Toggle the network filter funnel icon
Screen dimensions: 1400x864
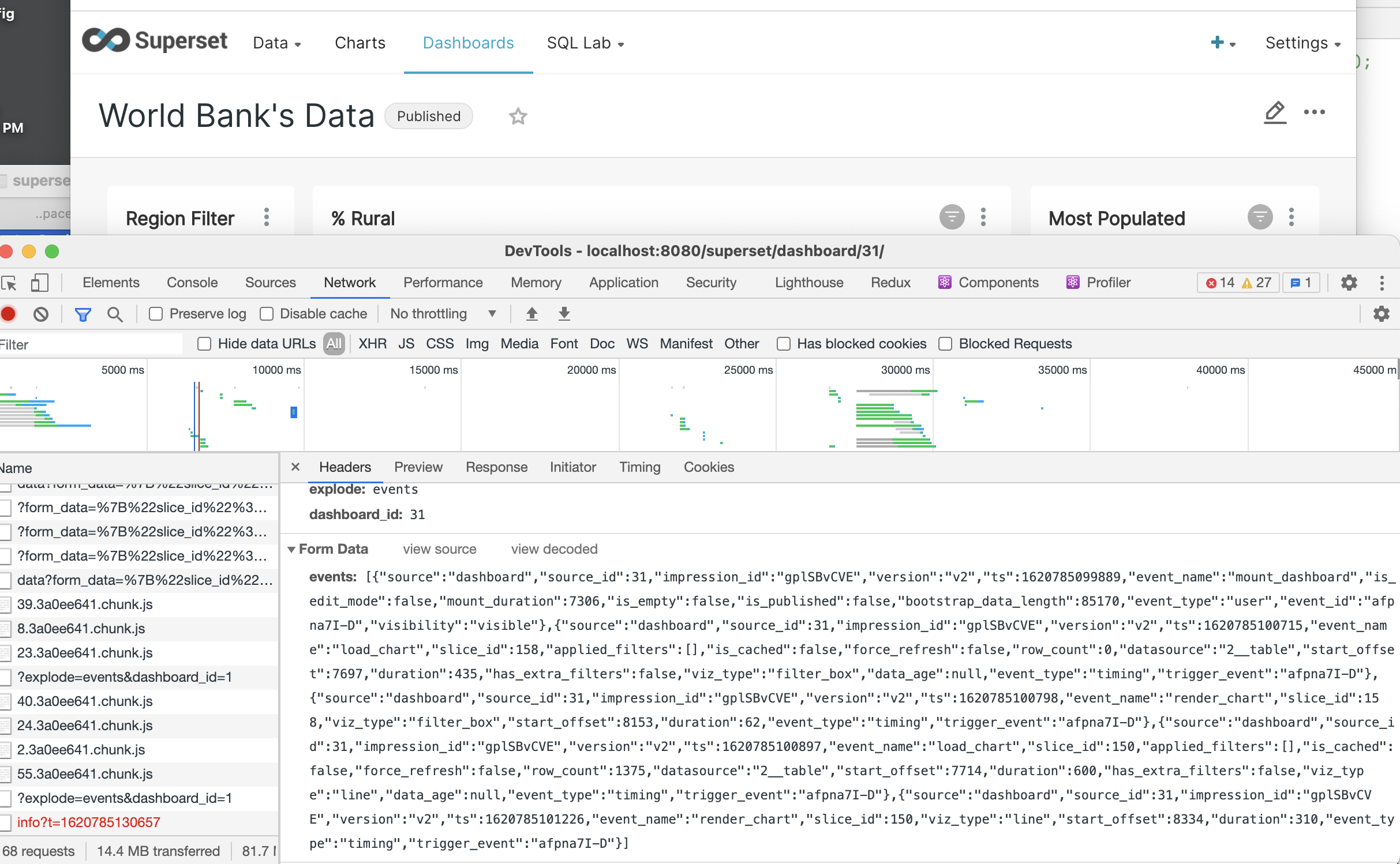point(83,314)
